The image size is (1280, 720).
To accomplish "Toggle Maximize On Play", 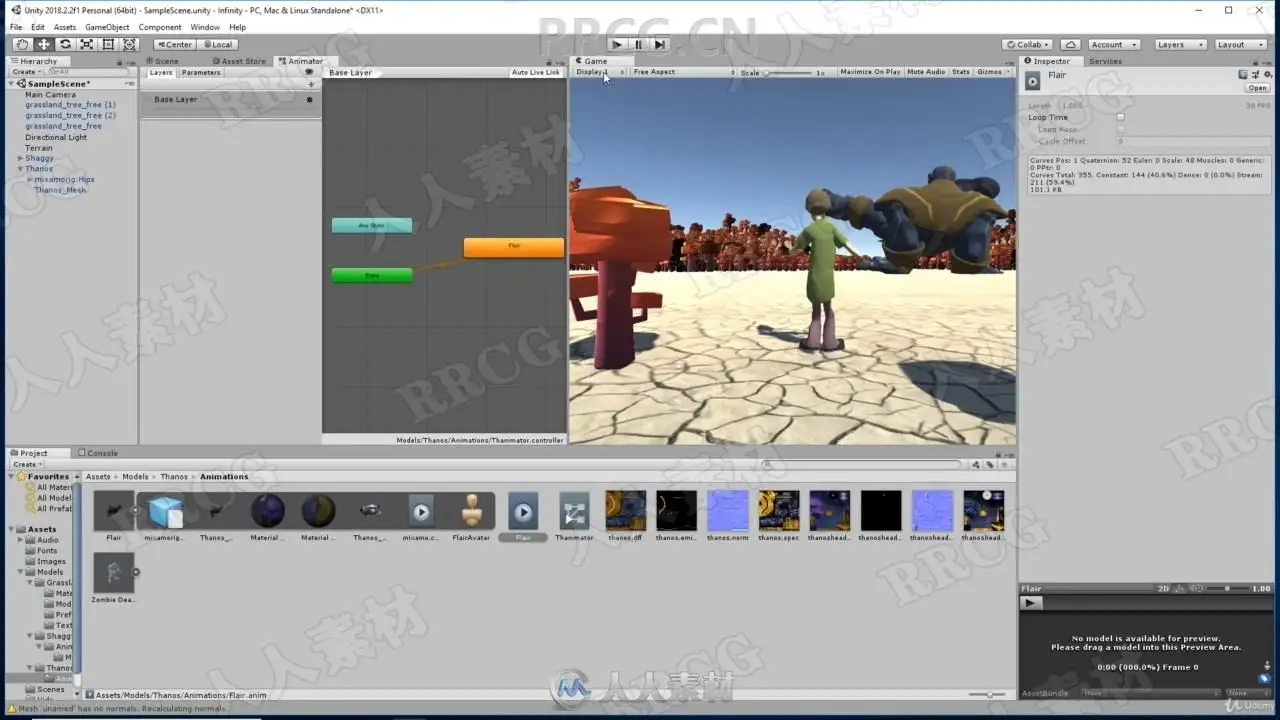I will [x=870, y=72].
